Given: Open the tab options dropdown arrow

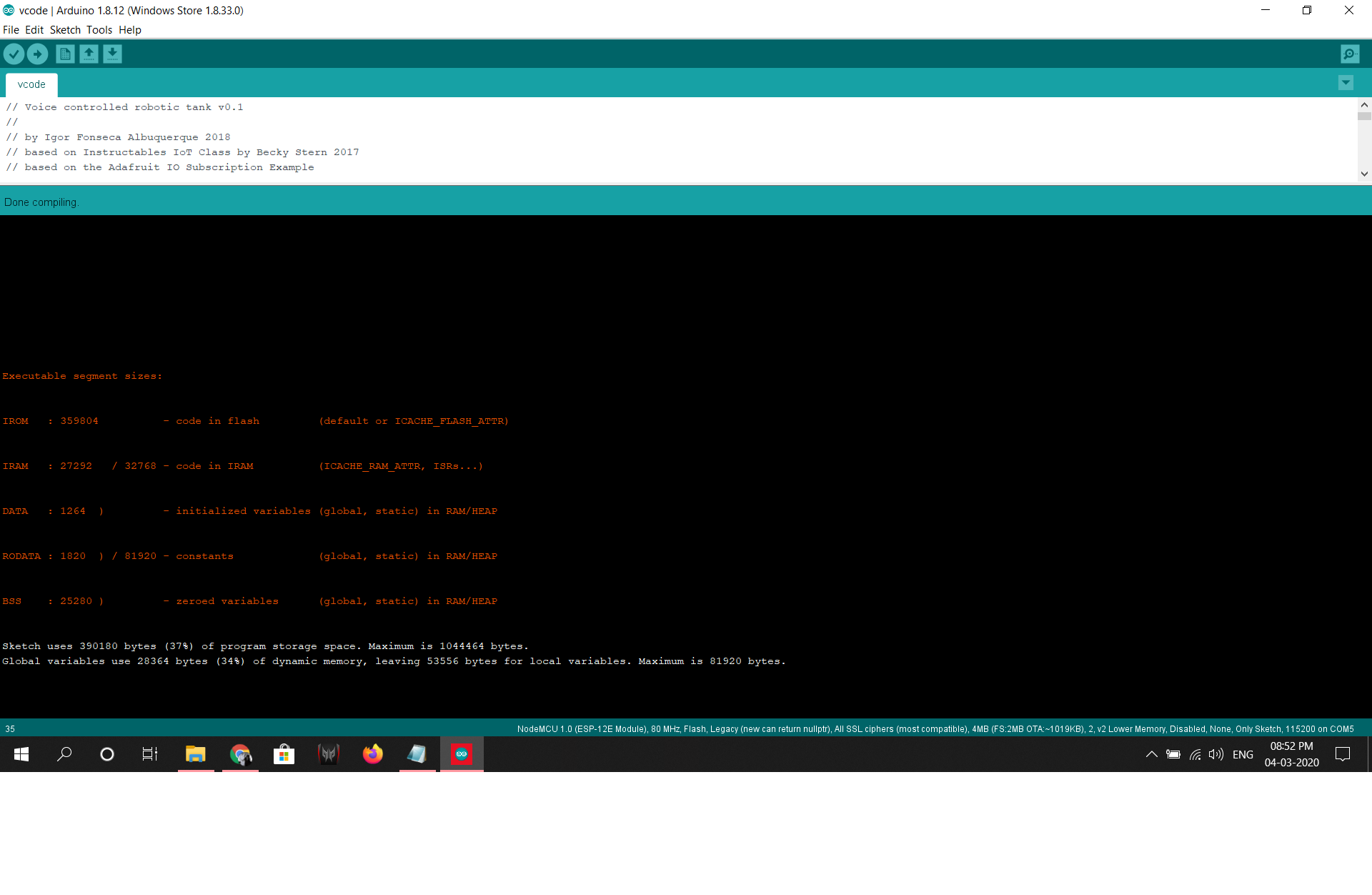Looking at the screenshot, I should tap(1346, 83).
